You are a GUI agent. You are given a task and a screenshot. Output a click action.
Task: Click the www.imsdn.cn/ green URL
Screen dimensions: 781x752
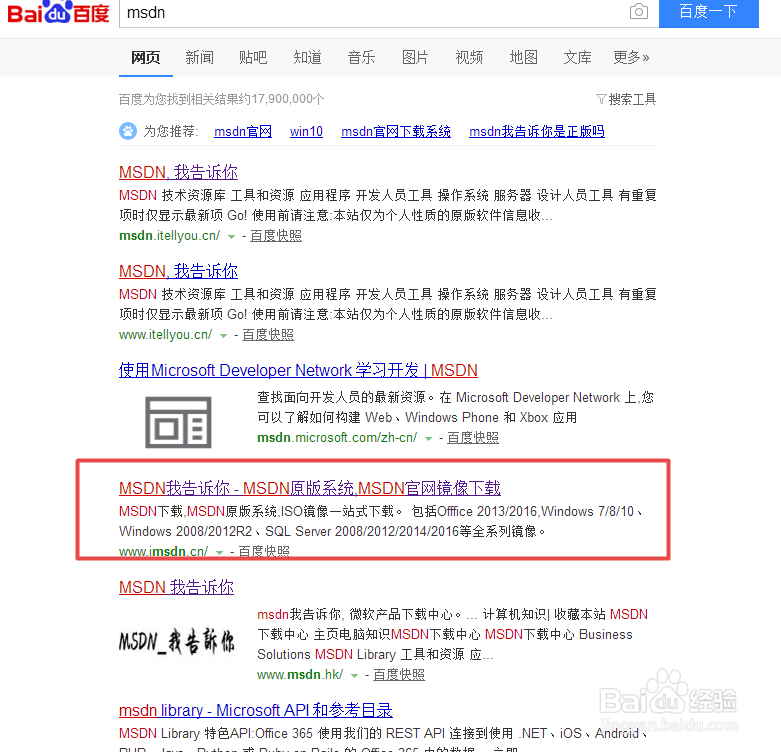click(163, 551)
